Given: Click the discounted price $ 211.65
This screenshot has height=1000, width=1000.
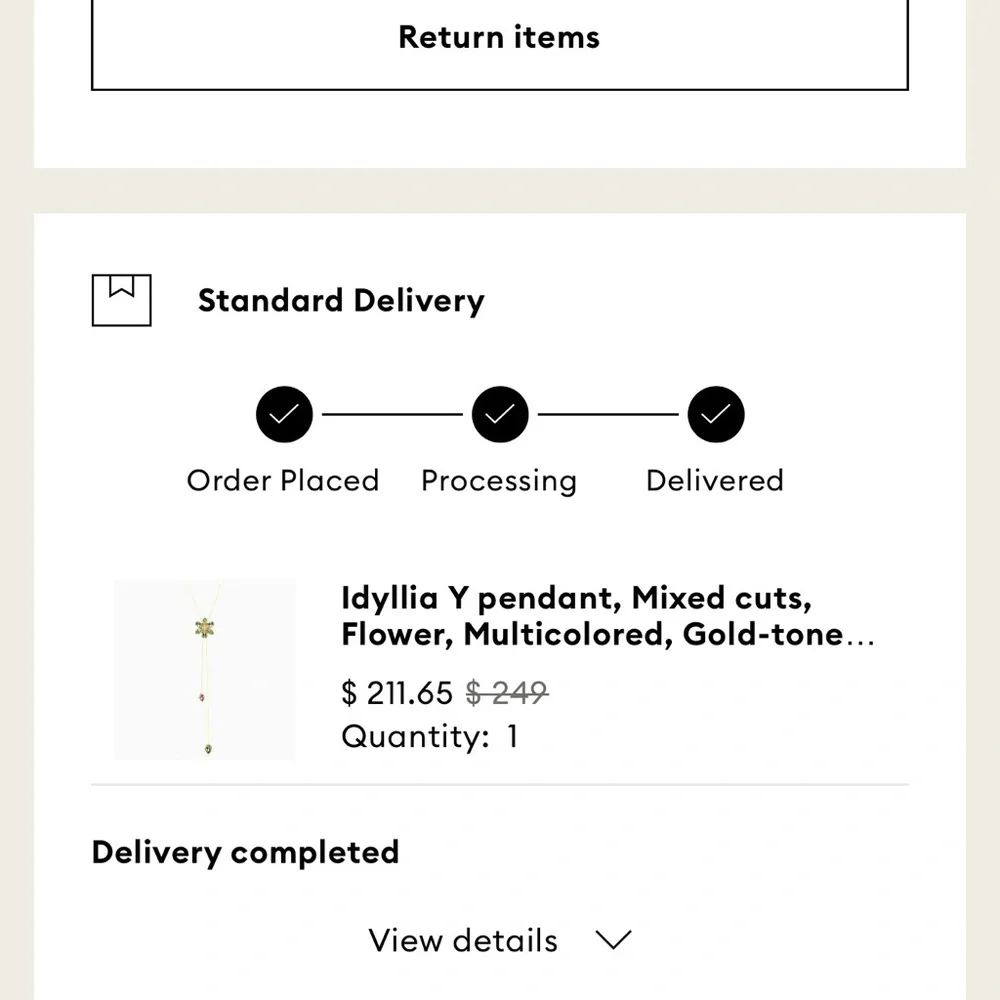Looking at the screenshot, I should pyautogui.click(x=397, y=692).
